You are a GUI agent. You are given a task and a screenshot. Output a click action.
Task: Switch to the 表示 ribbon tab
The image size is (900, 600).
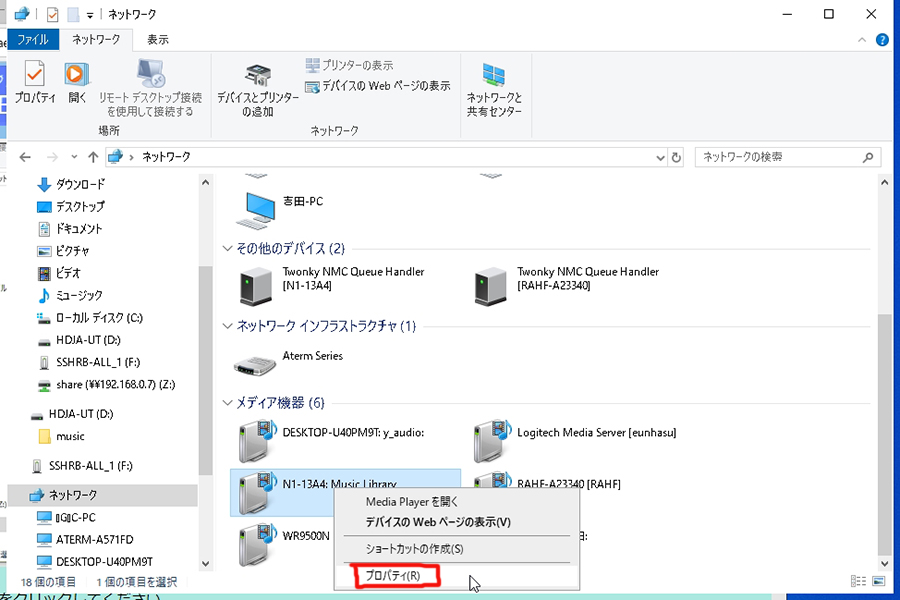tap(157, 39)
